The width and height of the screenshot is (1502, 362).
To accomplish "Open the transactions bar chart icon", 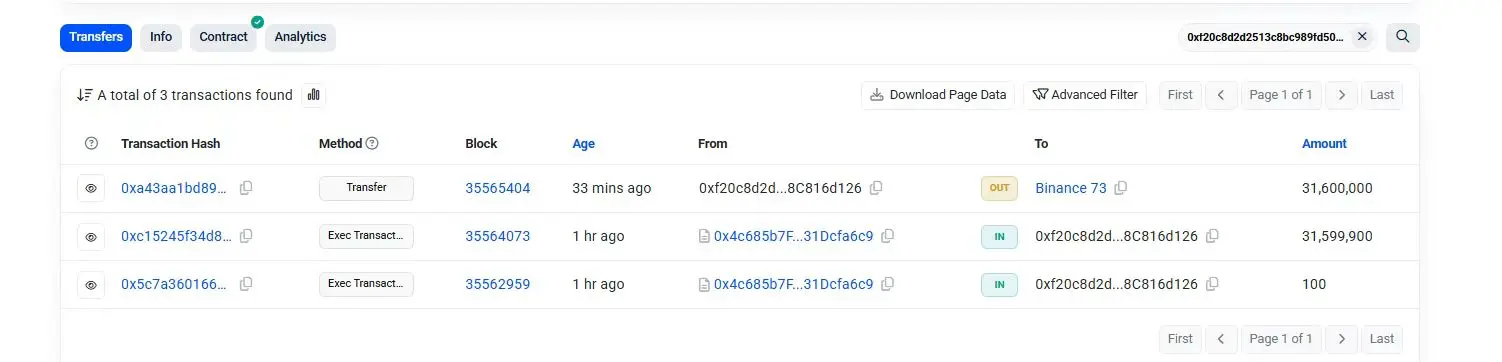I will pos(314,95).
